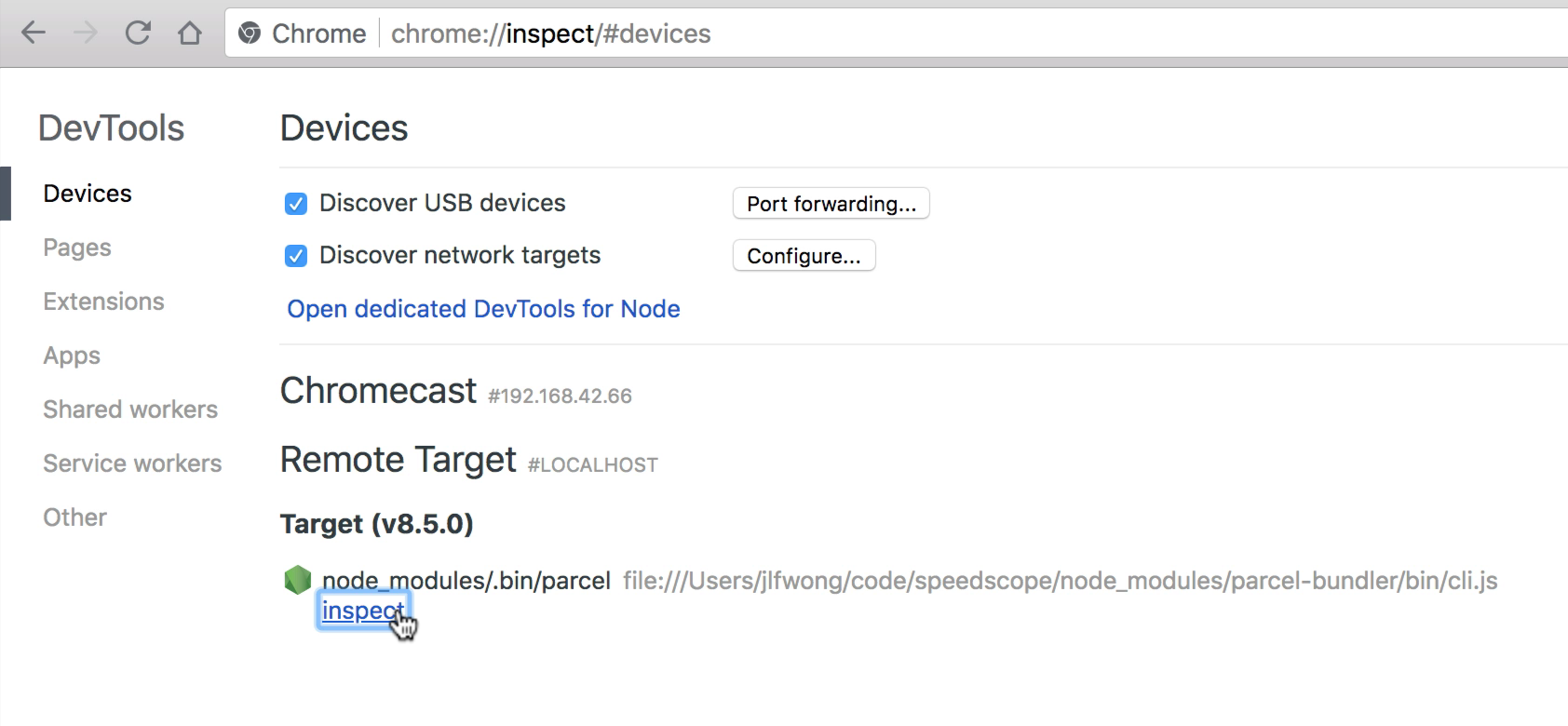Open the Service workers section

[x=131, y=463]
